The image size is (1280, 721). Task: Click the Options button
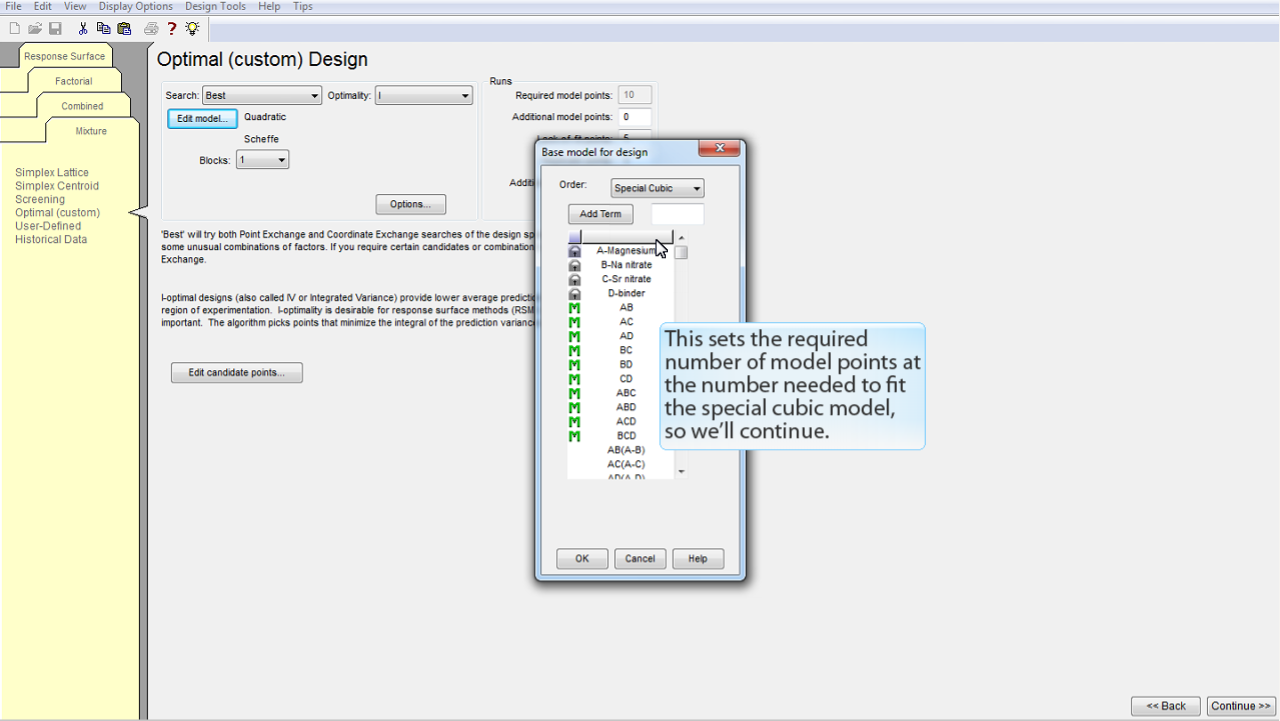411,204
